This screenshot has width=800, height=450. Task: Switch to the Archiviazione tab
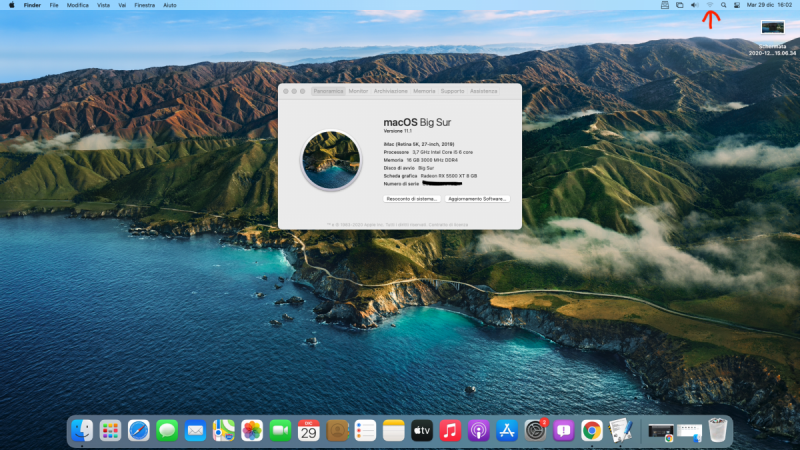tap(391, 91)
